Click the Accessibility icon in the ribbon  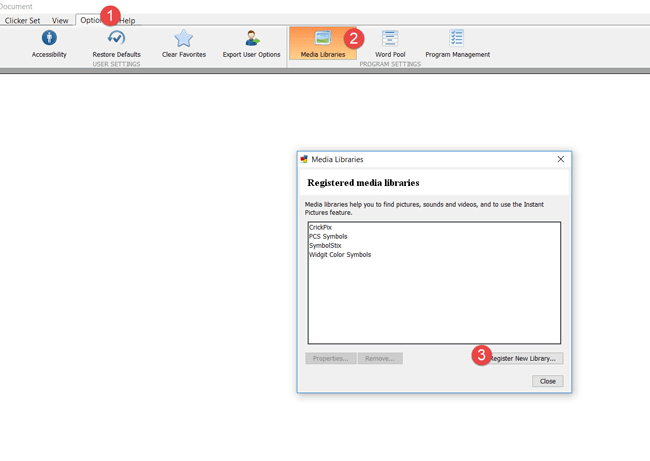coord(49,38)
